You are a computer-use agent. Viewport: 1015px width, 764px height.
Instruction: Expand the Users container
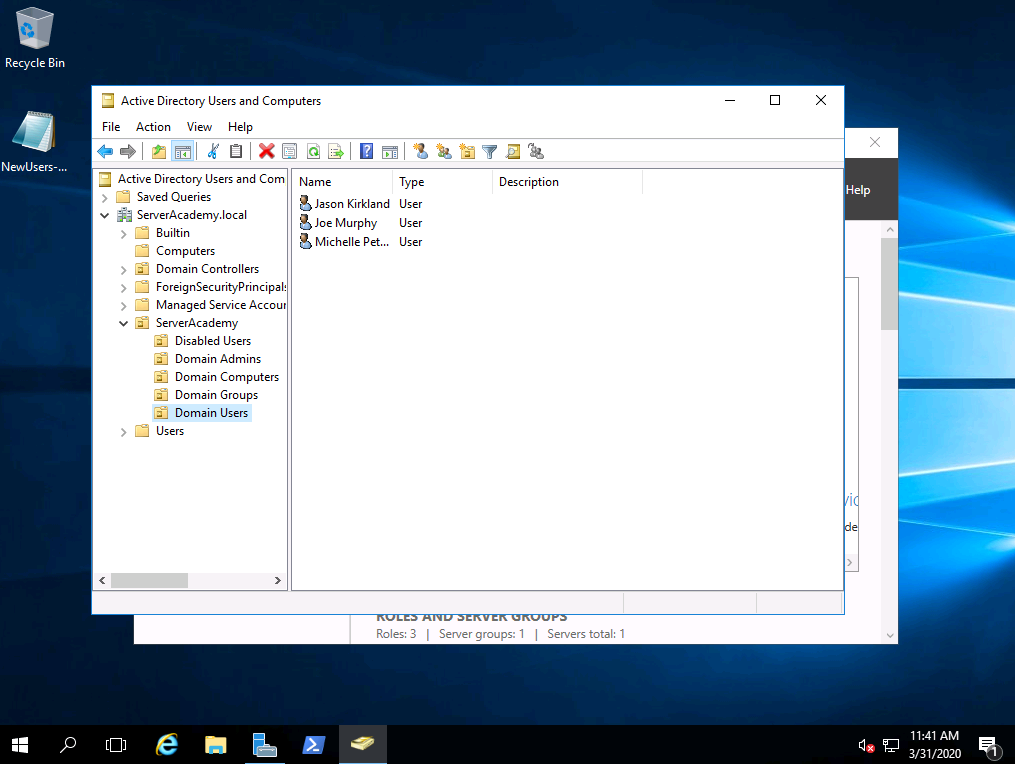pyautogui.click(x=124, y=432)
